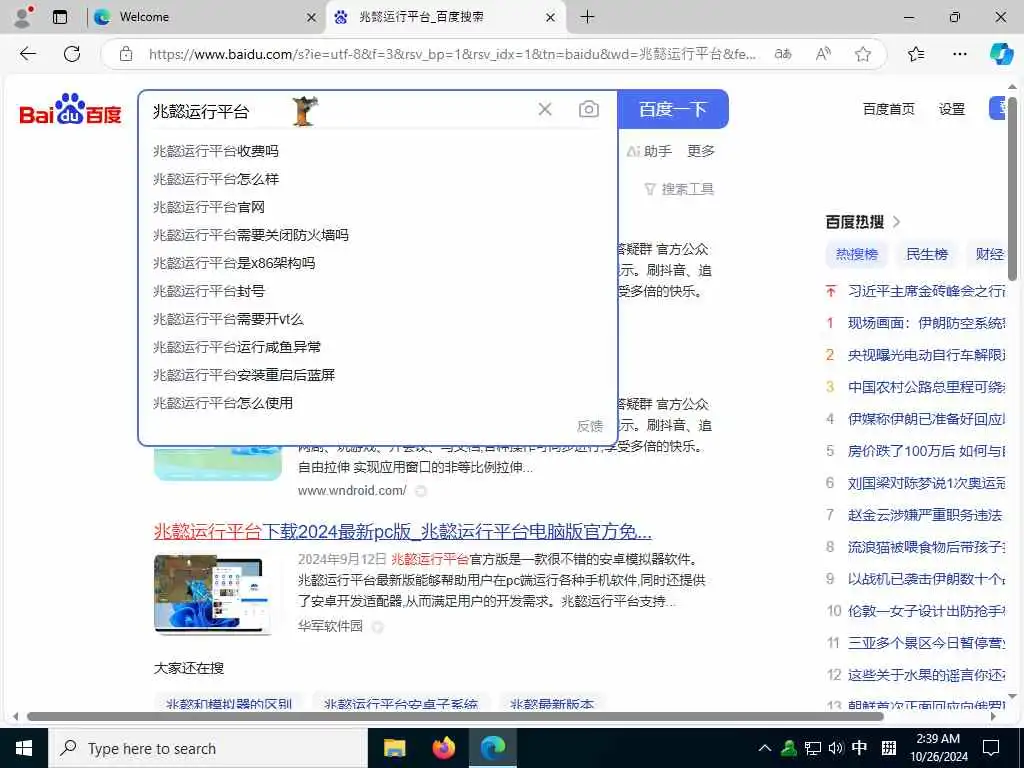Close the Welcome tab

tap(312, 18)
